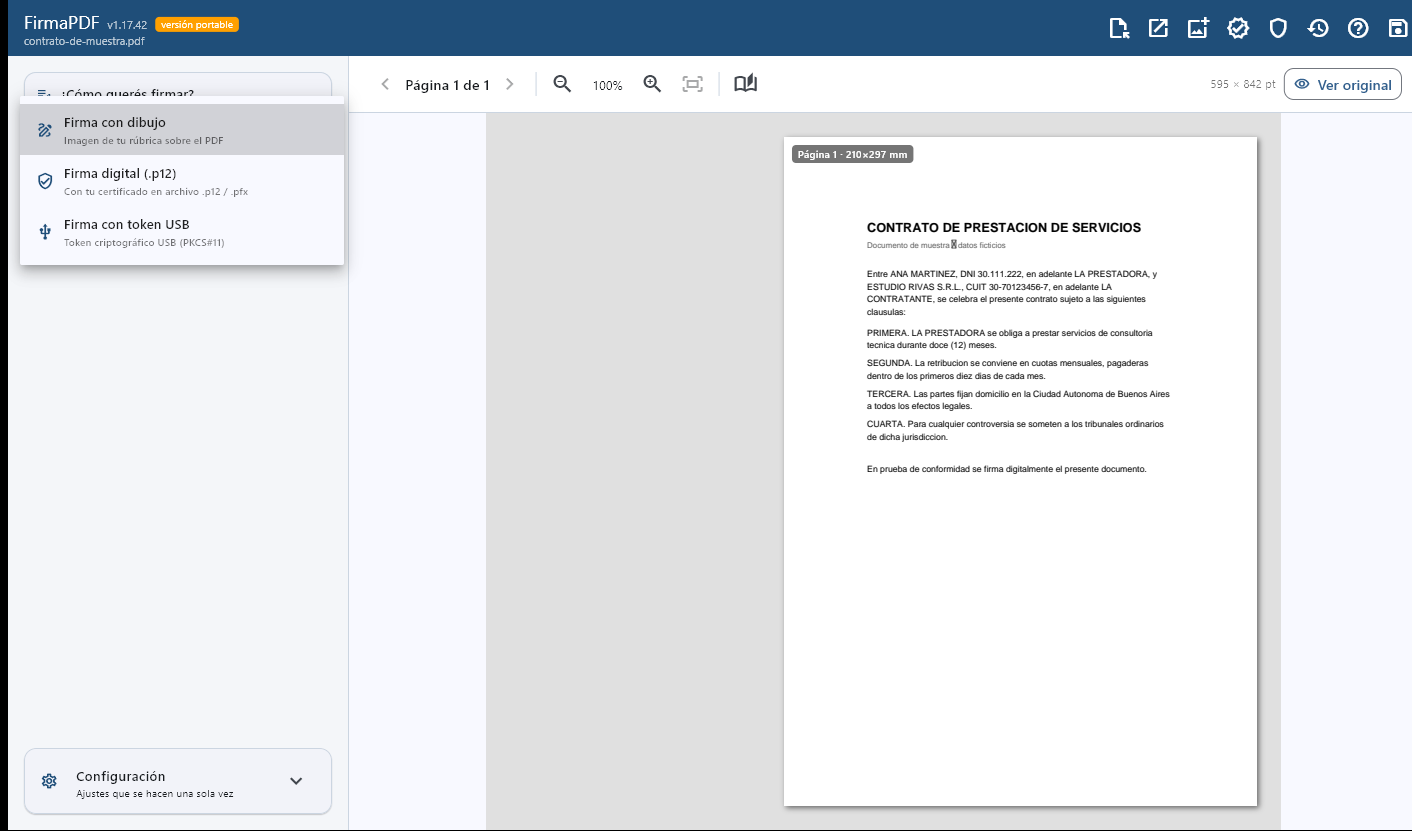
Task: Click the document-with-cursor icon in the header
Action: click(1119, 28)
